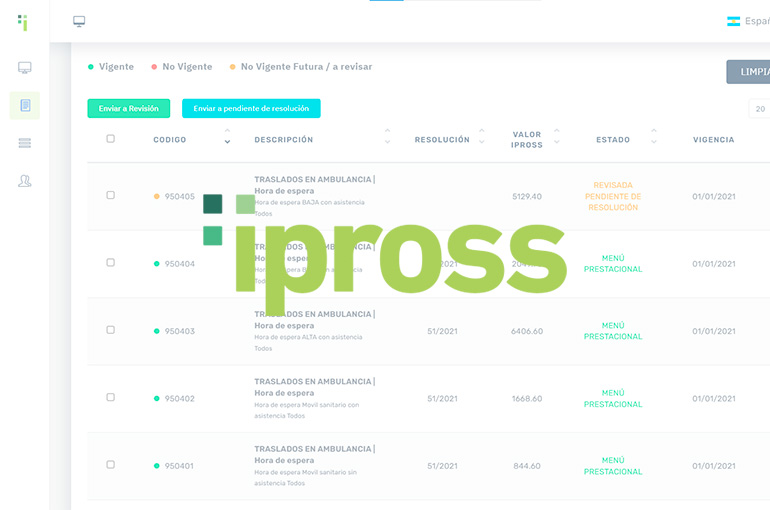
Task: Click the Argentina flag language icon
Action: pos(733,21)
